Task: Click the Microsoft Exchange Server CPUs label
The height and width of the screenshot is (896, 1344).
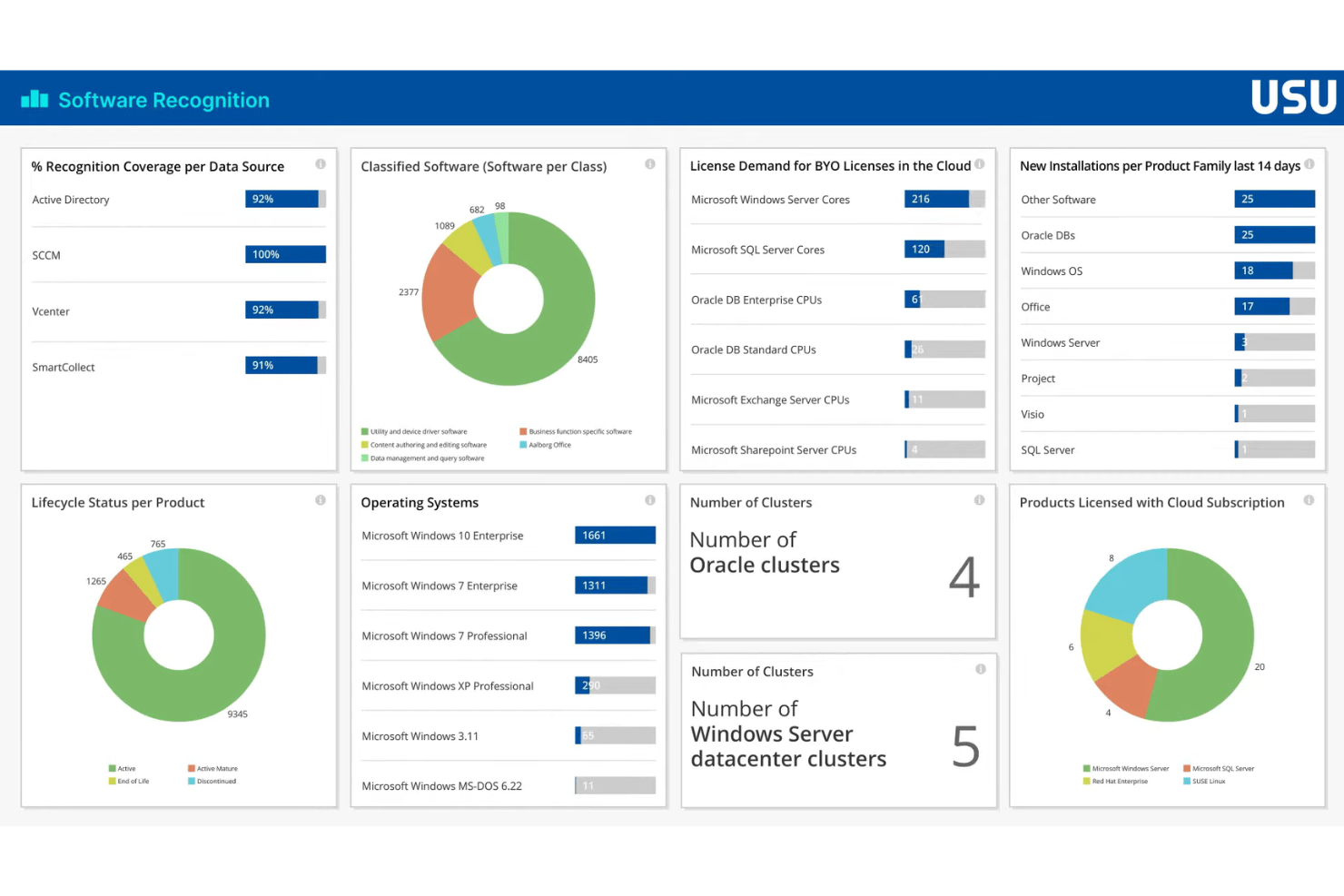Action: pos(770,399)
